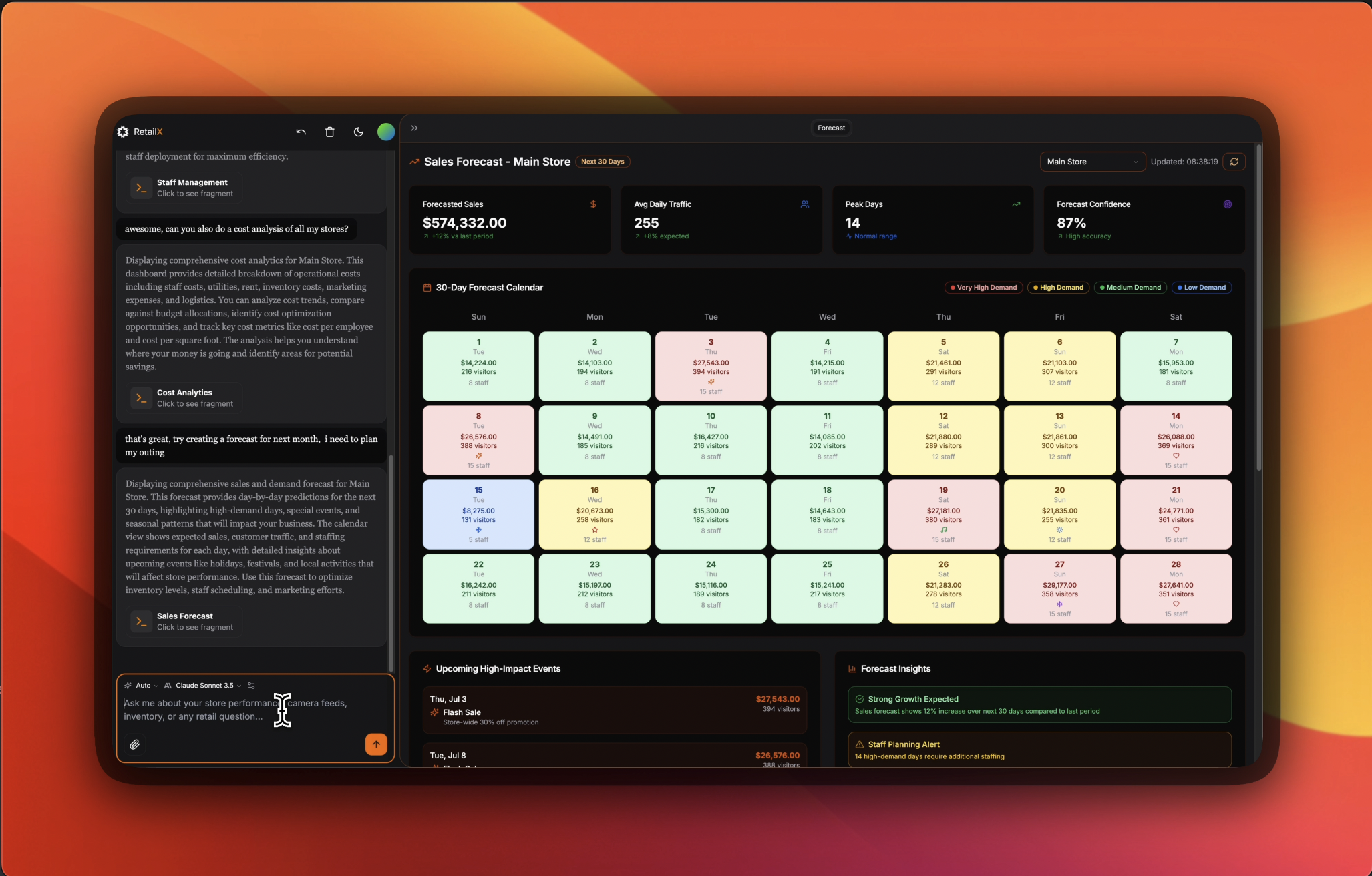Click the undo arrow in the RetailX header

pyautogui.click(x=301, y=132)
